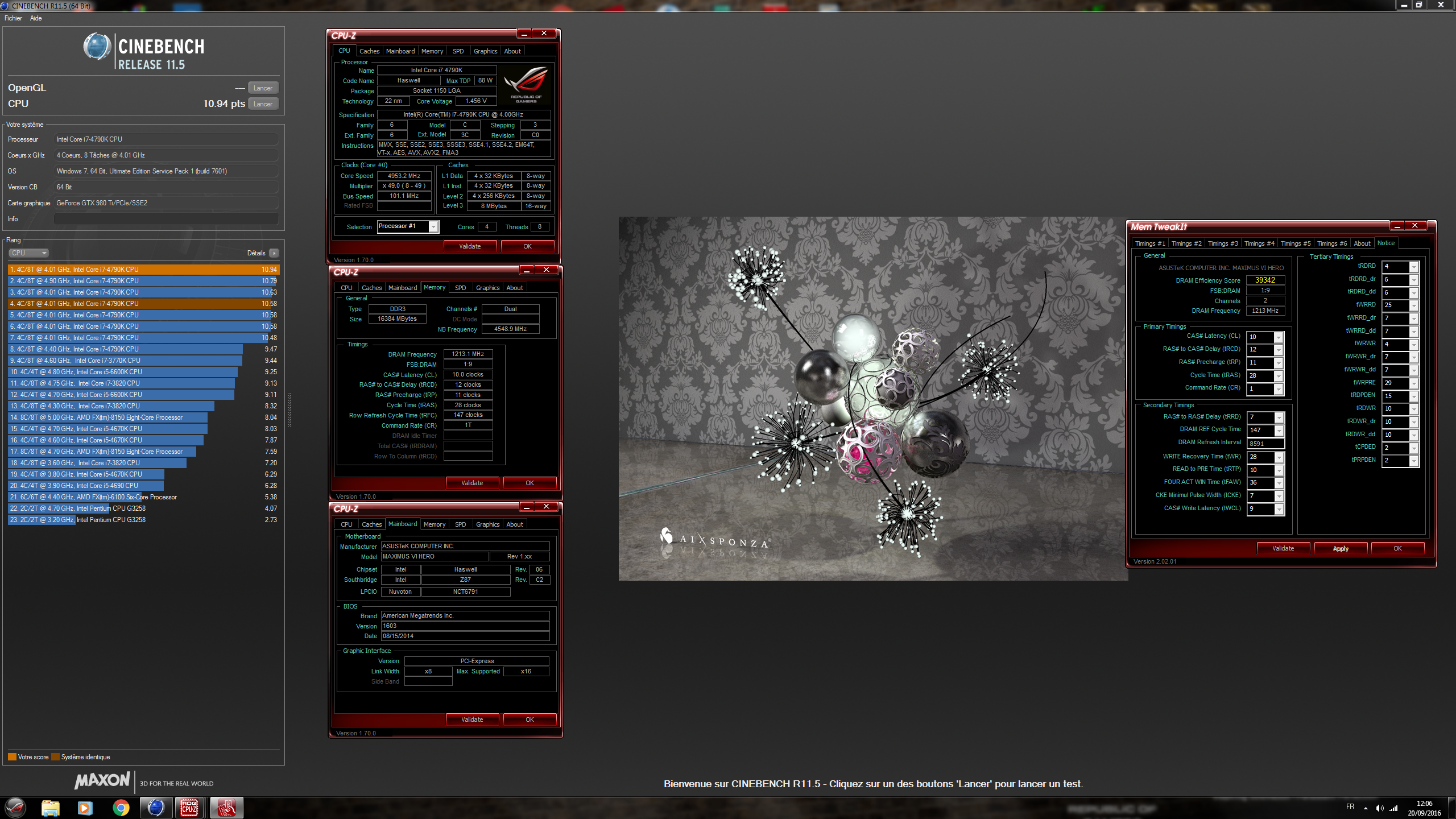
Task: Click Lancer next to the CPU score
Action: click(263, 104)
